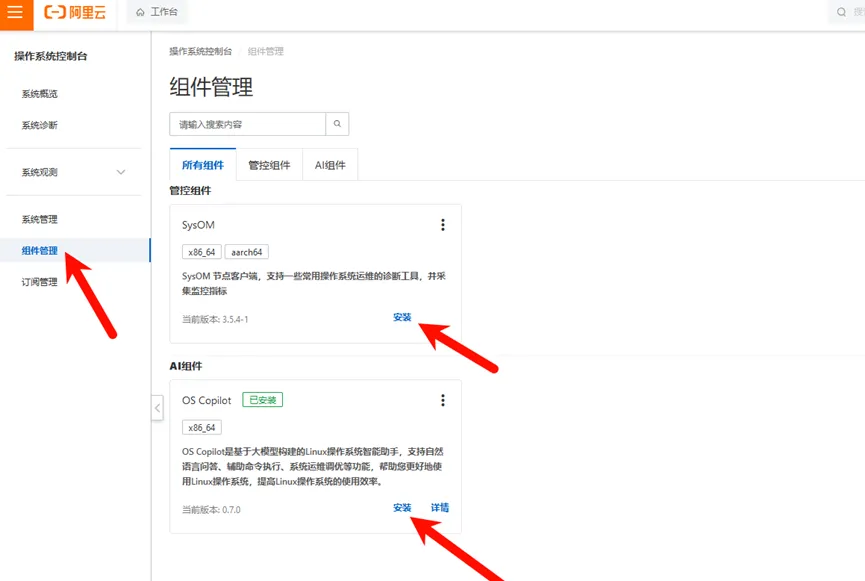This screenshot has height=581, width=865.
Task: Click the top-right search icon
Action: (841, 12)
